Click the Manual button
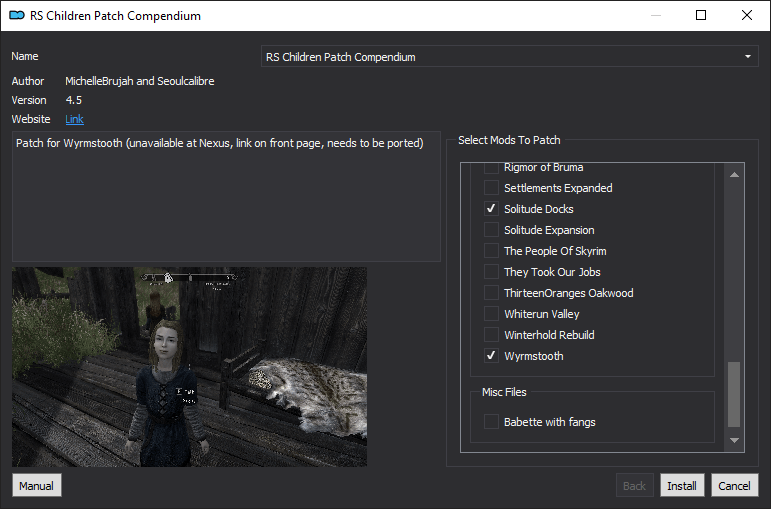 37,486
